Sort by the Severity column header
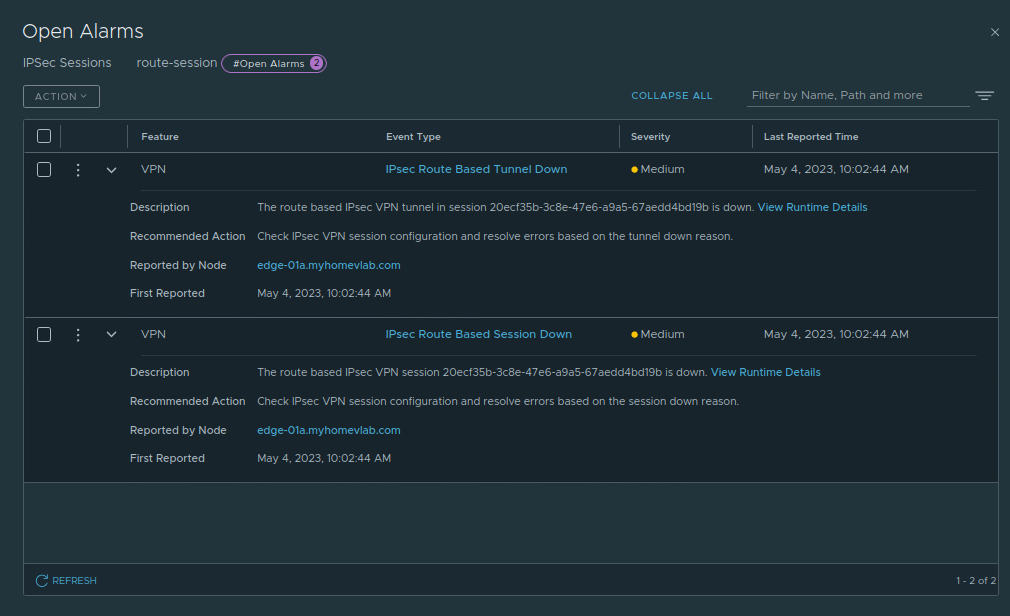Image resolution: width=1010 pixels, height=616 pixels. [650, 137]
